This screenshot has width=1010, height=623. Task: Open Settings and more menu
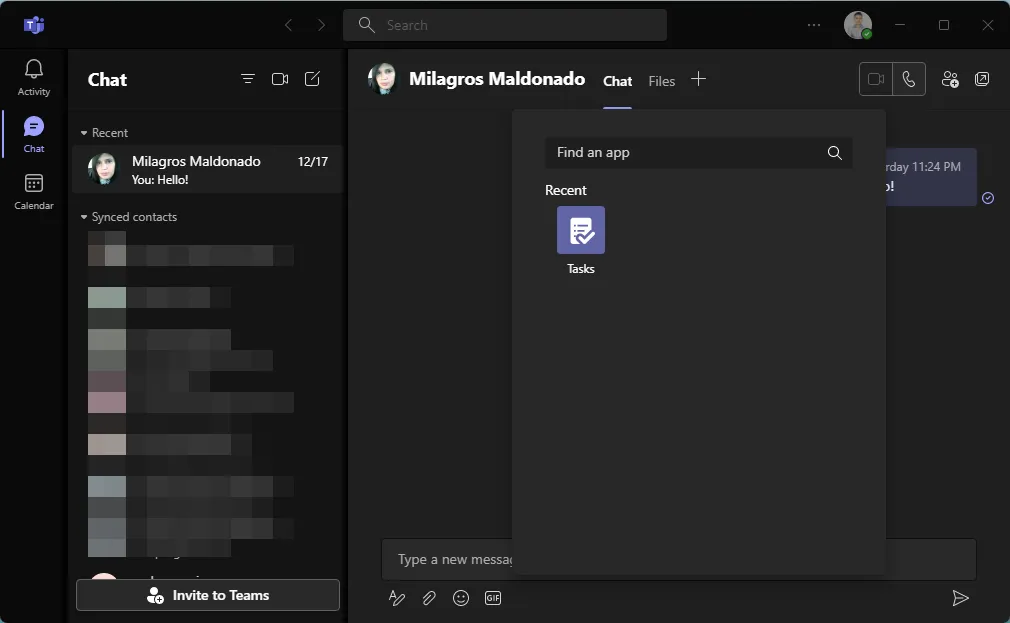[814, 25]
